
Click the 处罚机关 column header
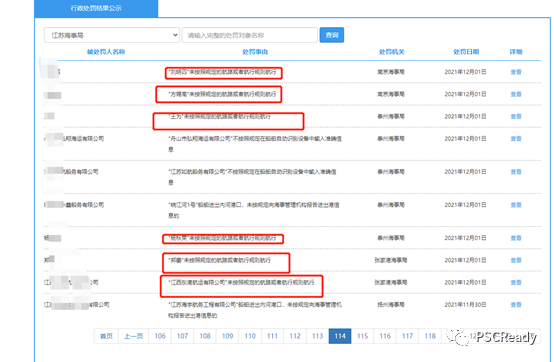[391, 52]
